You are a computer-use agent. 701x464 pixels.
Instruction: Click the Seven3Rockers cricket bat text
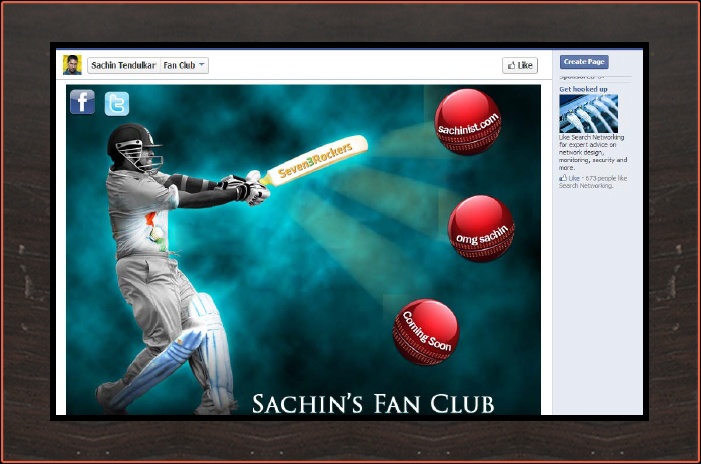pos(315,160)
